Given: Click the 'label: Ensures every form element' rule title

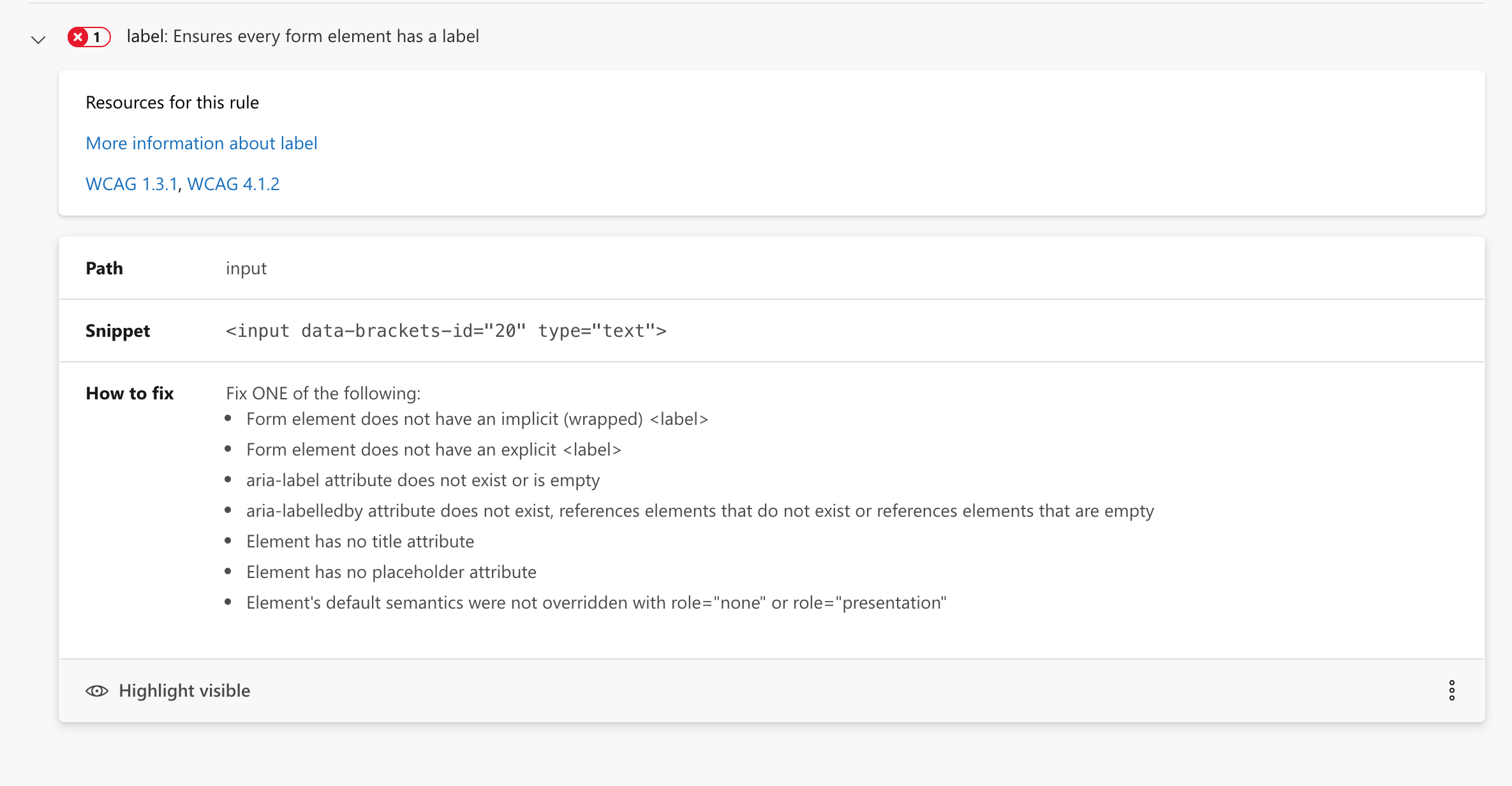Looking at the screenshot, I should tap(302, 36).
